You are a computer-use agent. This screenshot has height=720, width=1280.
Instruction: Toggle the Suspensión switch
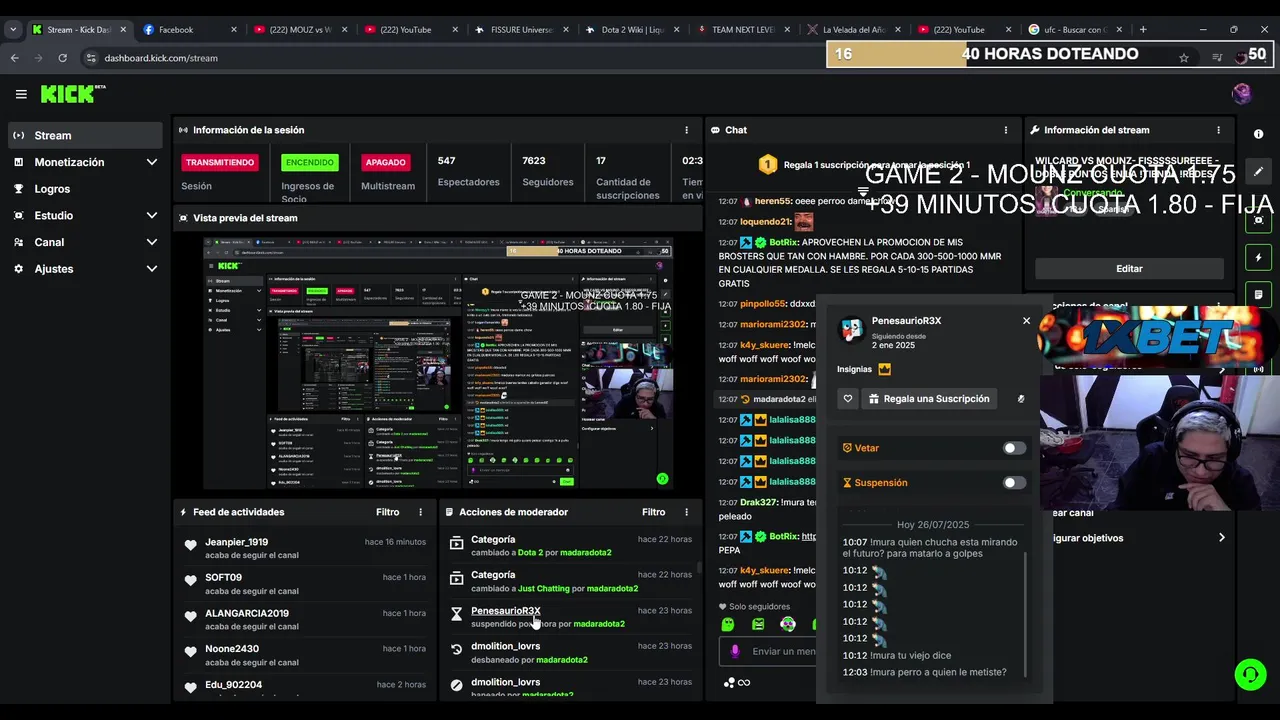tap(1014, 483)
